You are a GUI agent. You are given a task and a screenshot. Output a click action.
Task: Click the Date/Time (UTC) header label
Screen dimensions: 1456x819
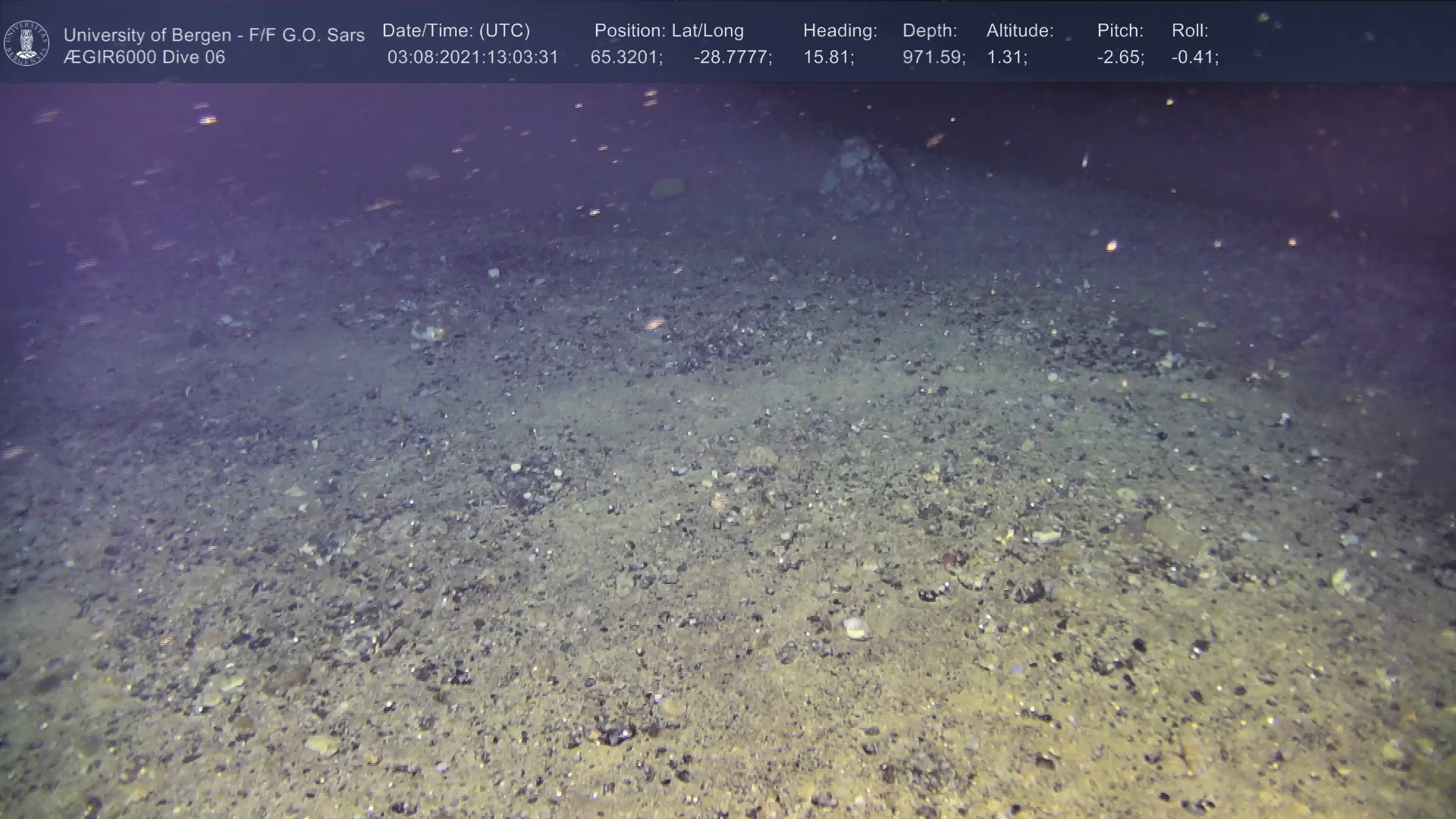coord(456,31)
